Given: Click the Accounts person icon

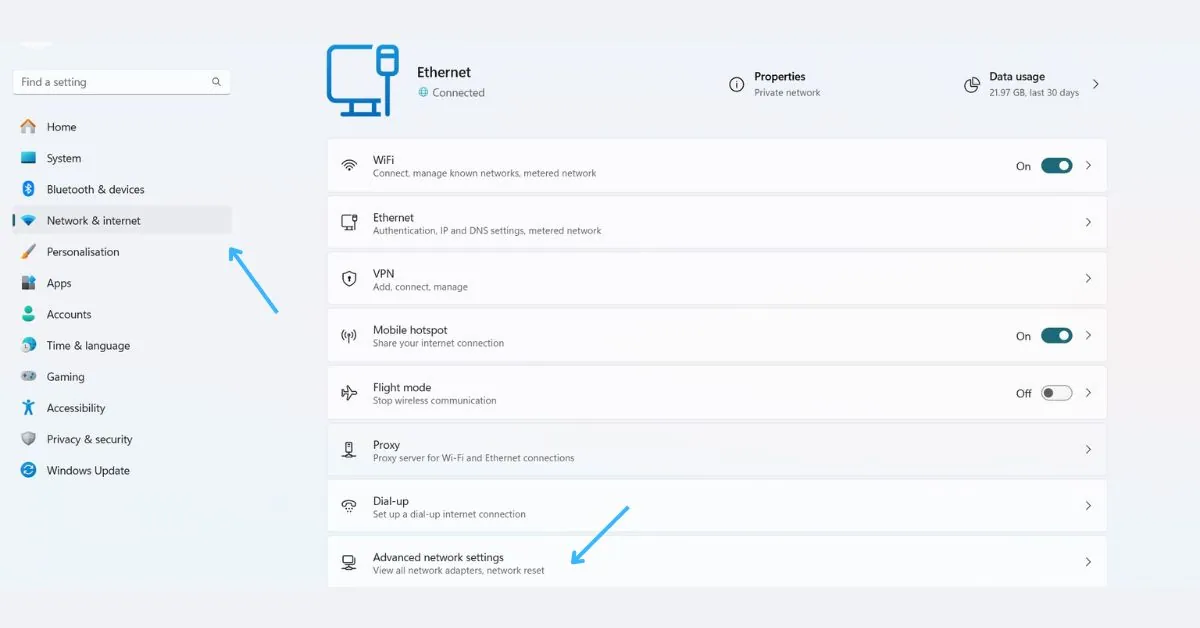Looking at the screenshot, I should tap(28, 314).
